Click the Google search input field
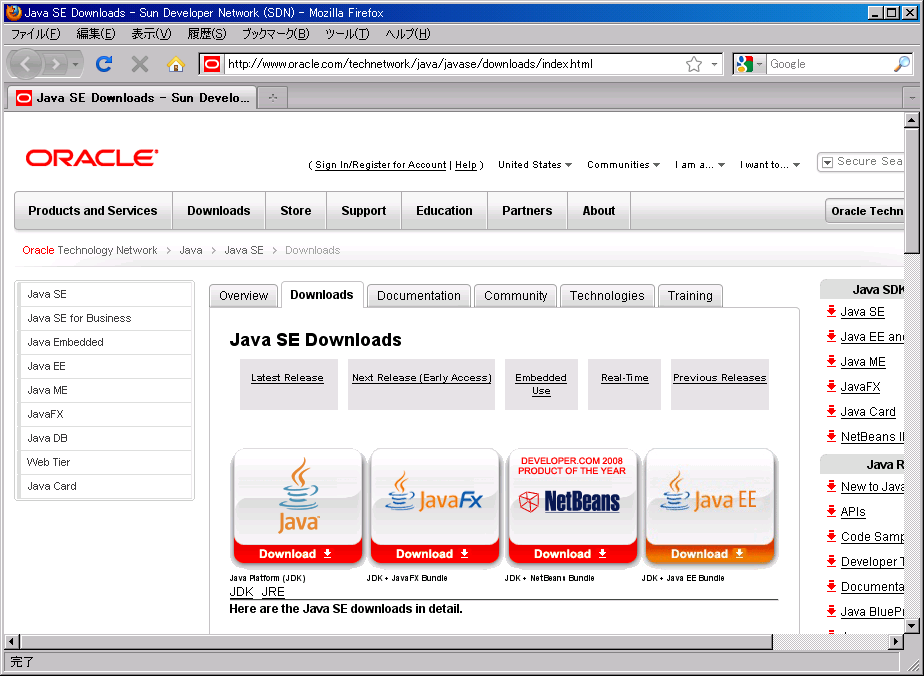Screen dimensions: 924x676 coord(830,64)
